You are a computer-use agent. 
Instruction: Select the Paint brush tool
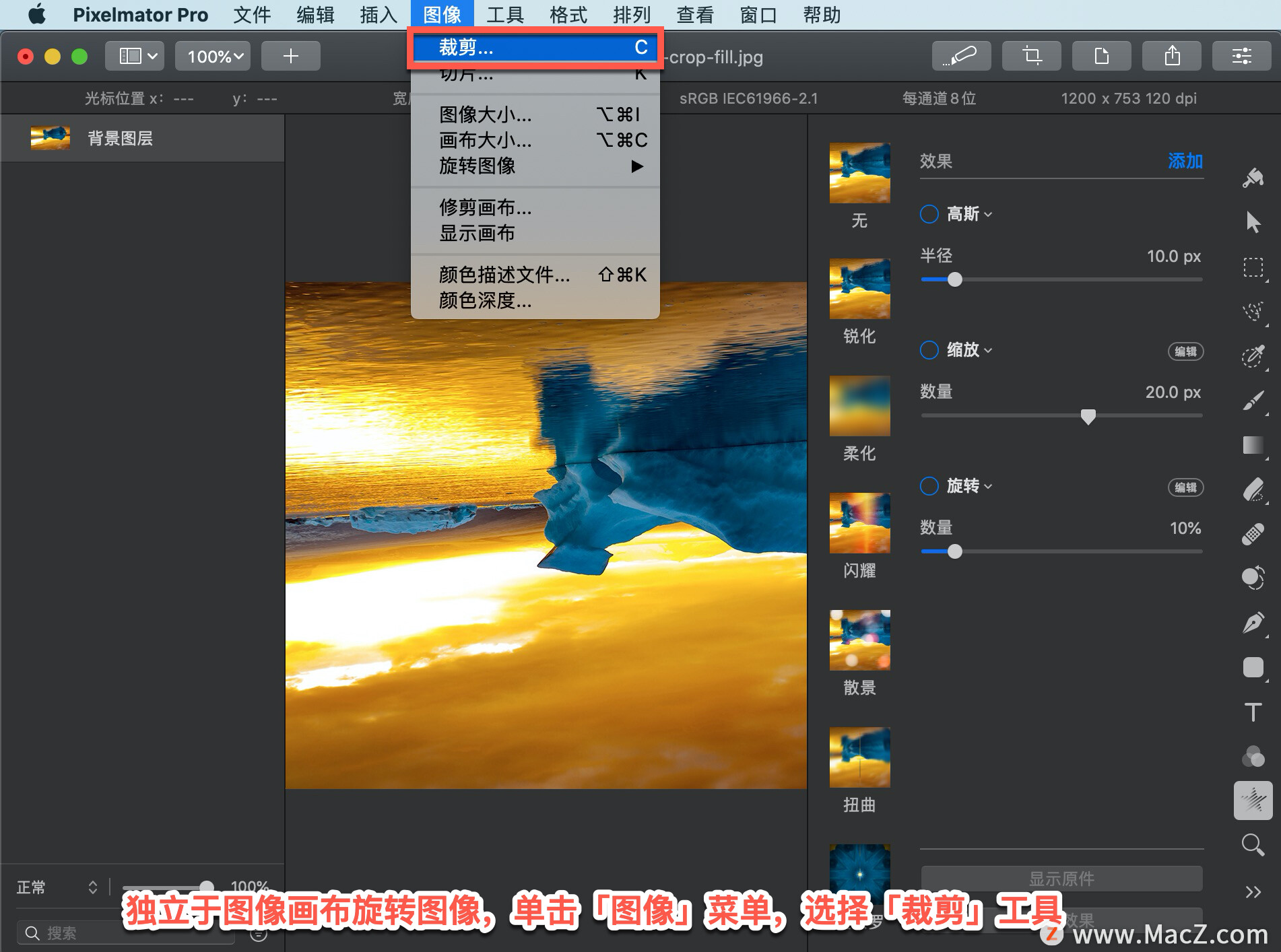[x=1253, y=401]
